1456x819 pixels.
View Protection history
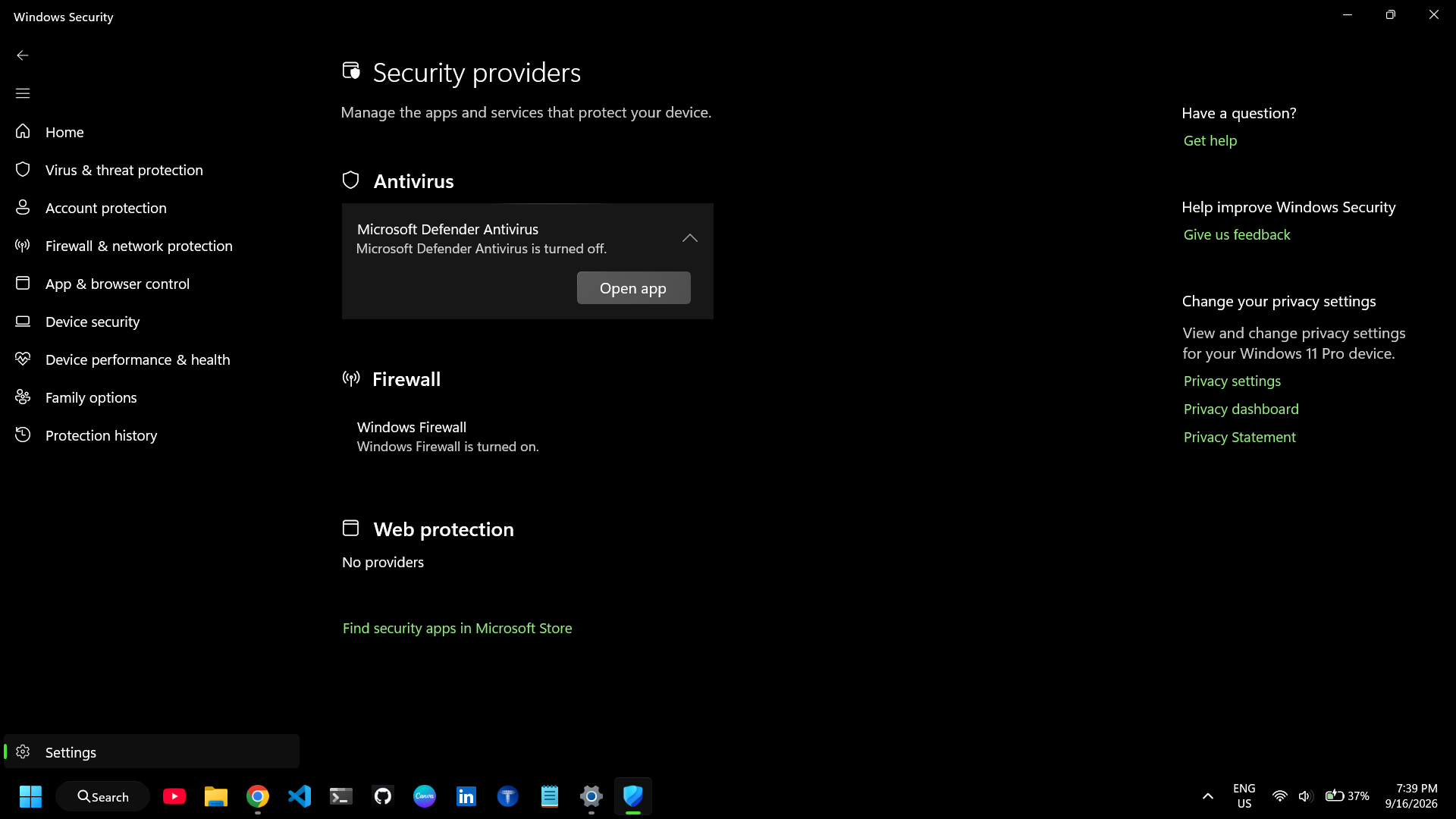[x=152, y=435]
